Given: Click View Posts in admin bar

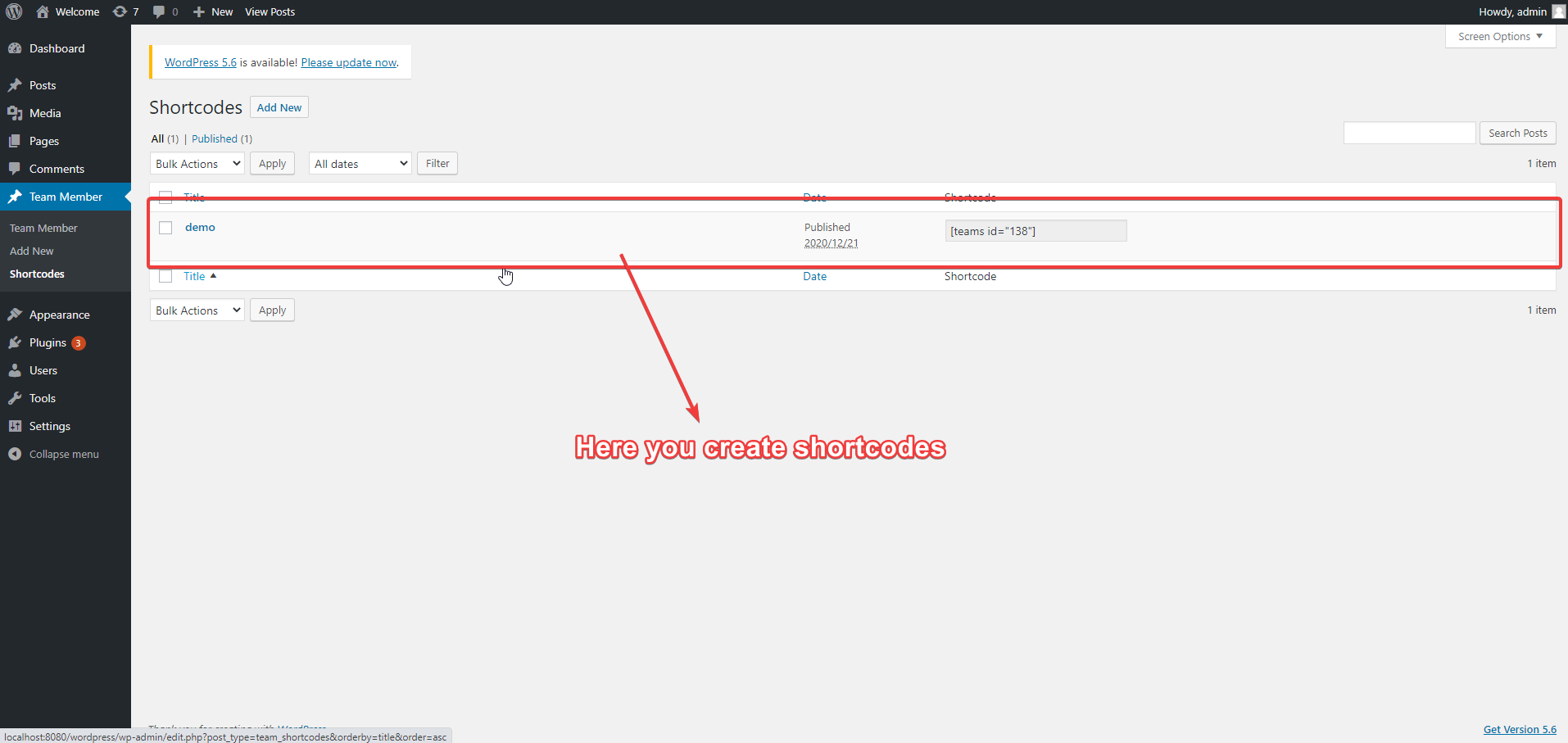Looking at the screenshot, I should [x=270, y=11].
